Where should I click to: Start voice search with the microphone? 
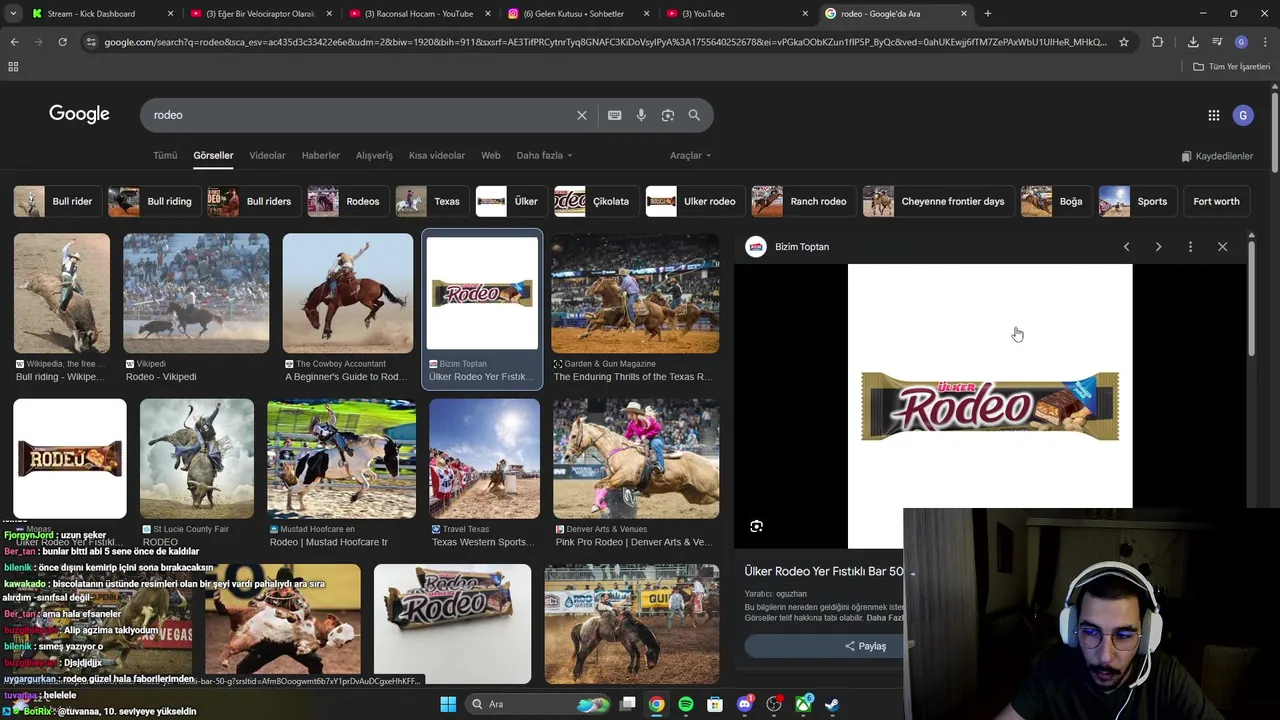[641, 115]
